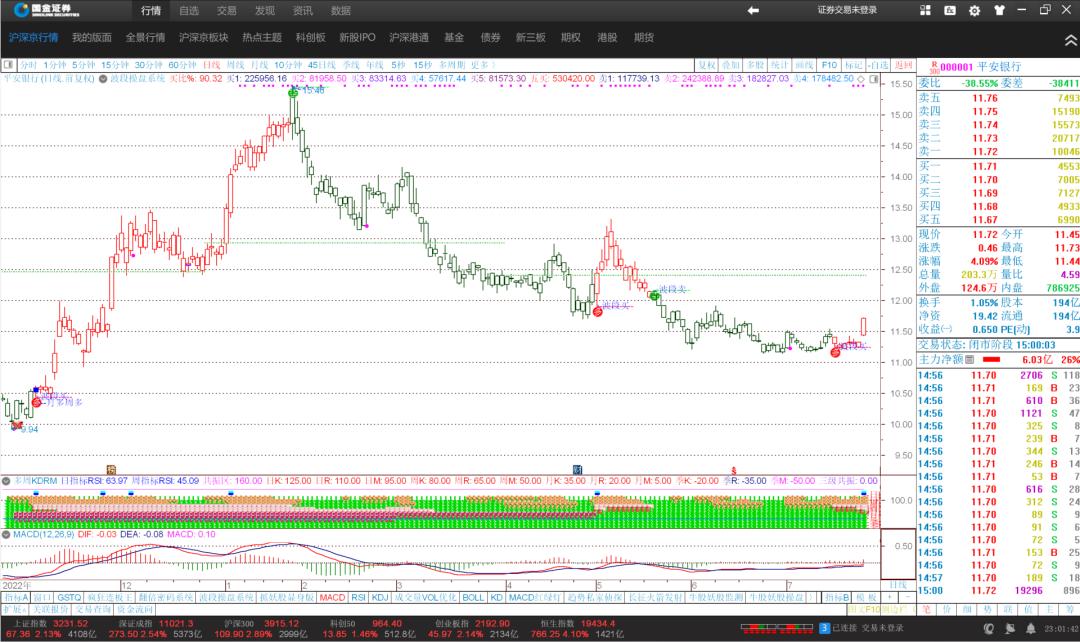Select the 科创板 market tab
Image resolution: width=1080 pixels, height=642 pixels.
tap(310, 37)
